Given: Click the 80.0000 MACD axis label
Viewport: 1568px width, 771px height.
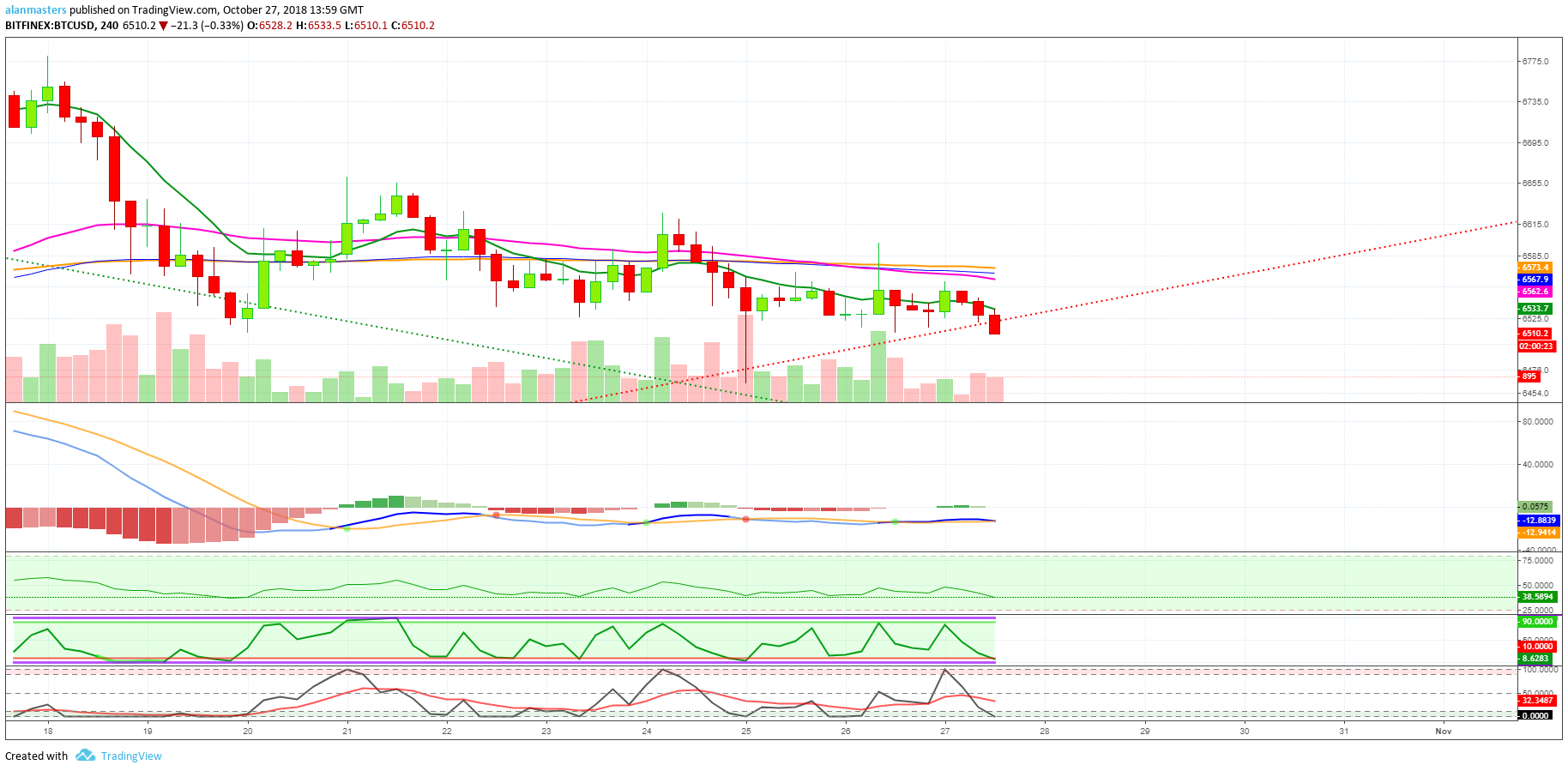Looking at the screenshot, I should pos(1538,422).
